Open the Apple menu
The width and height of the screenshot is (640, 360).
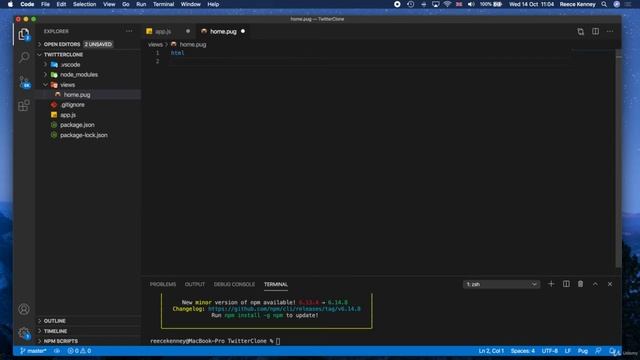coord(10,4)
